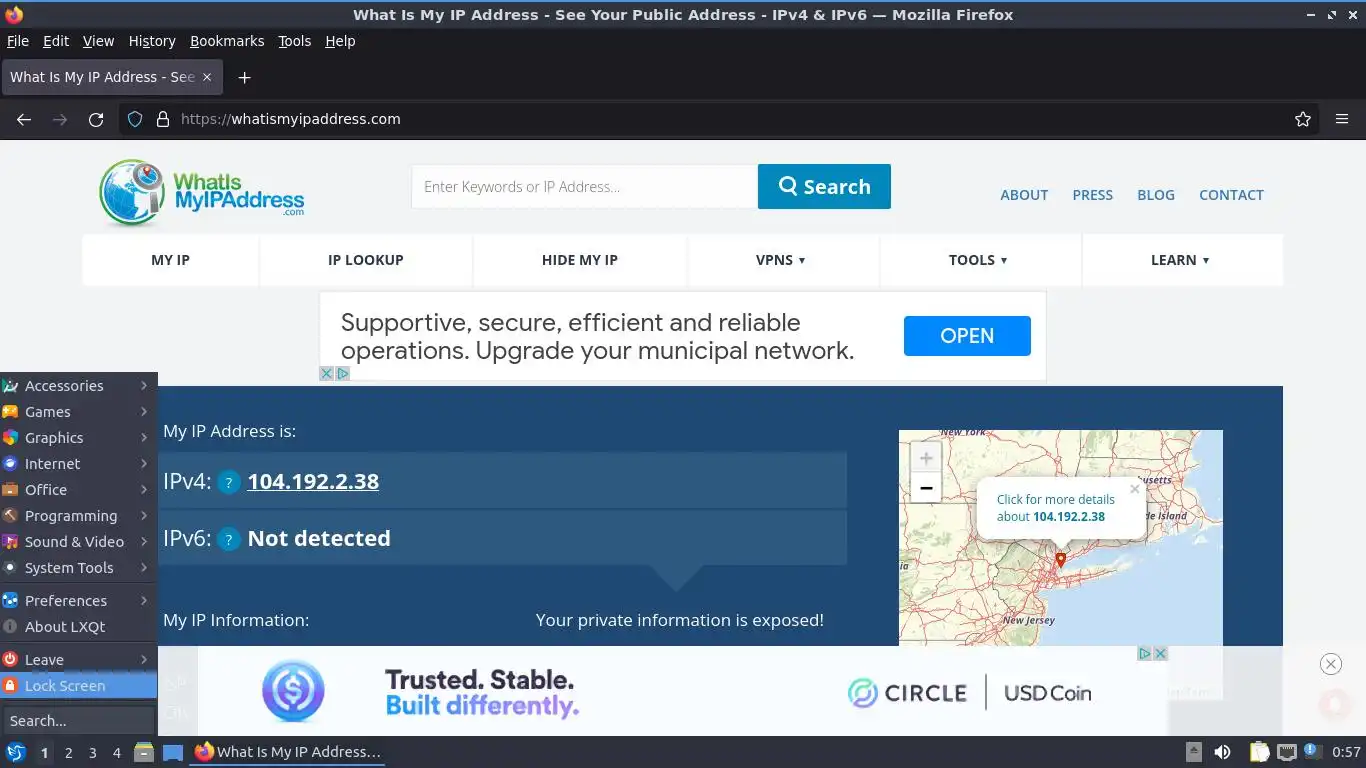This screenshot has height=768, width=1366.
Task: Click the red location pin on the map
Action: [x=1061, y=560]
